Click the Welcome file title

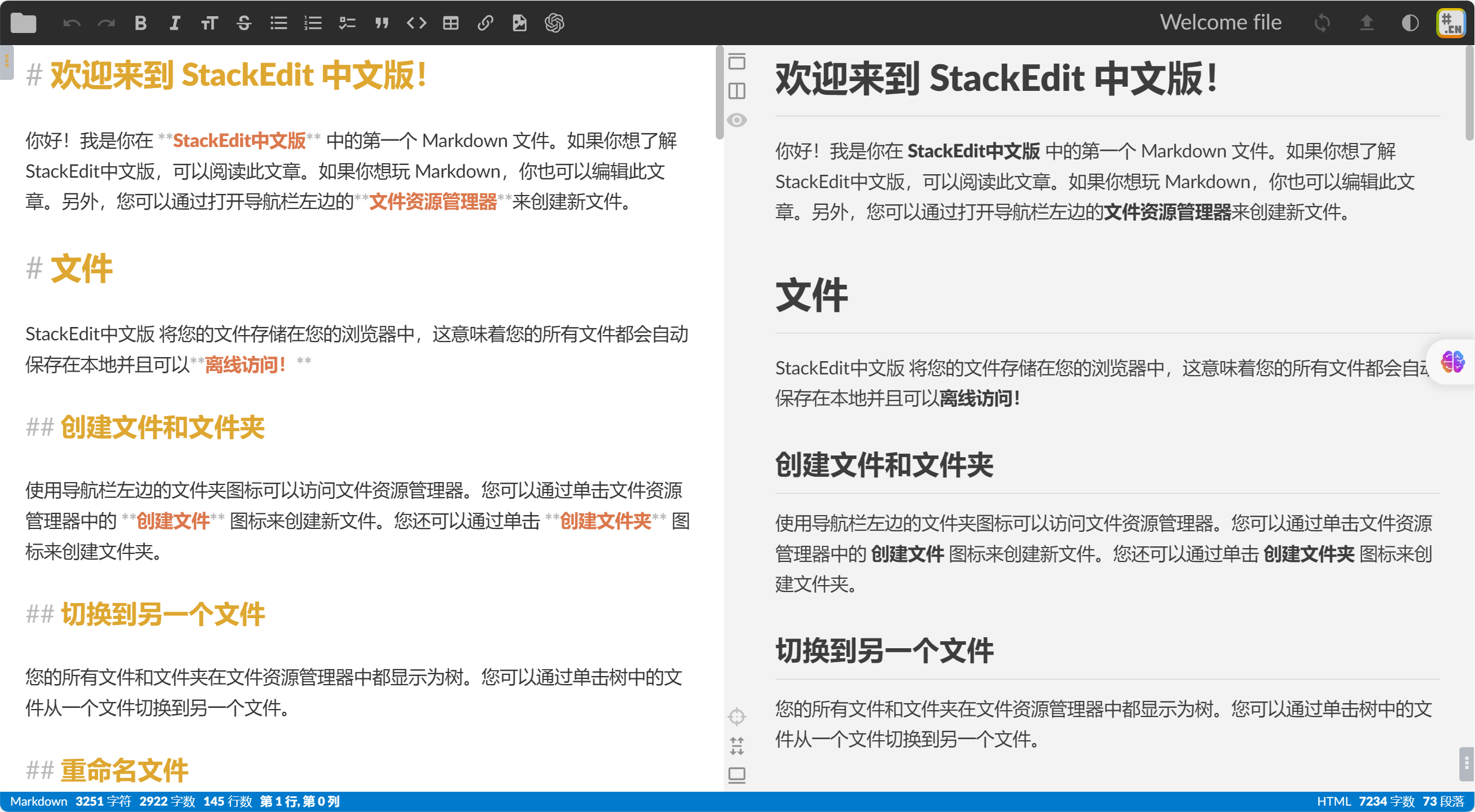(x=1220, y=23)
